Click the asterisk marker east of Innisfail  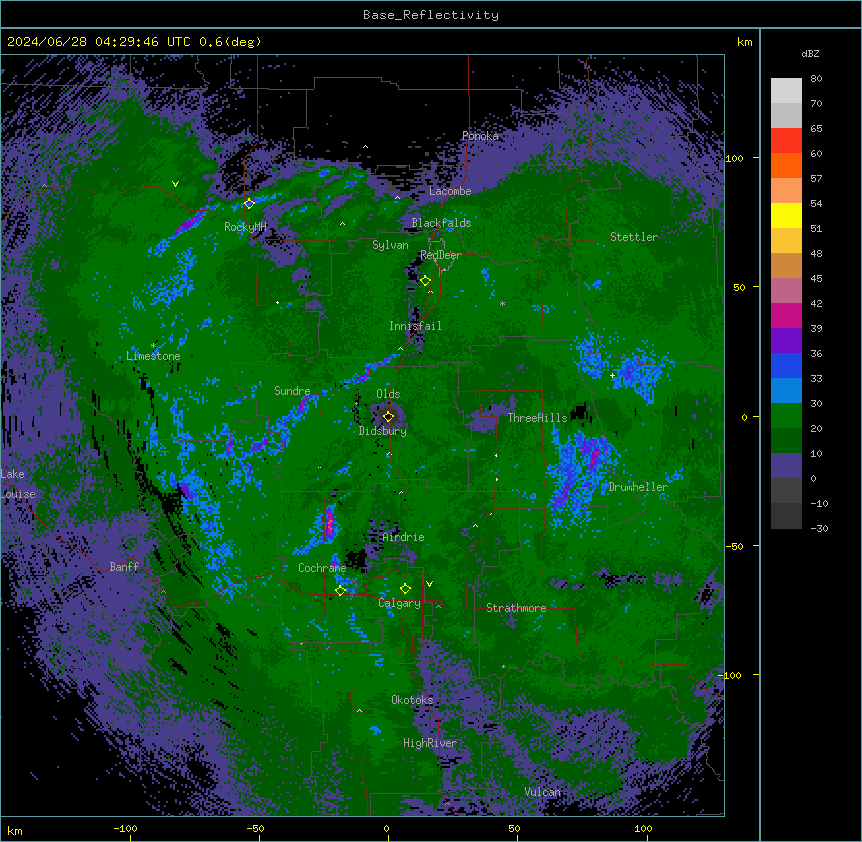[x=502, y=303]
